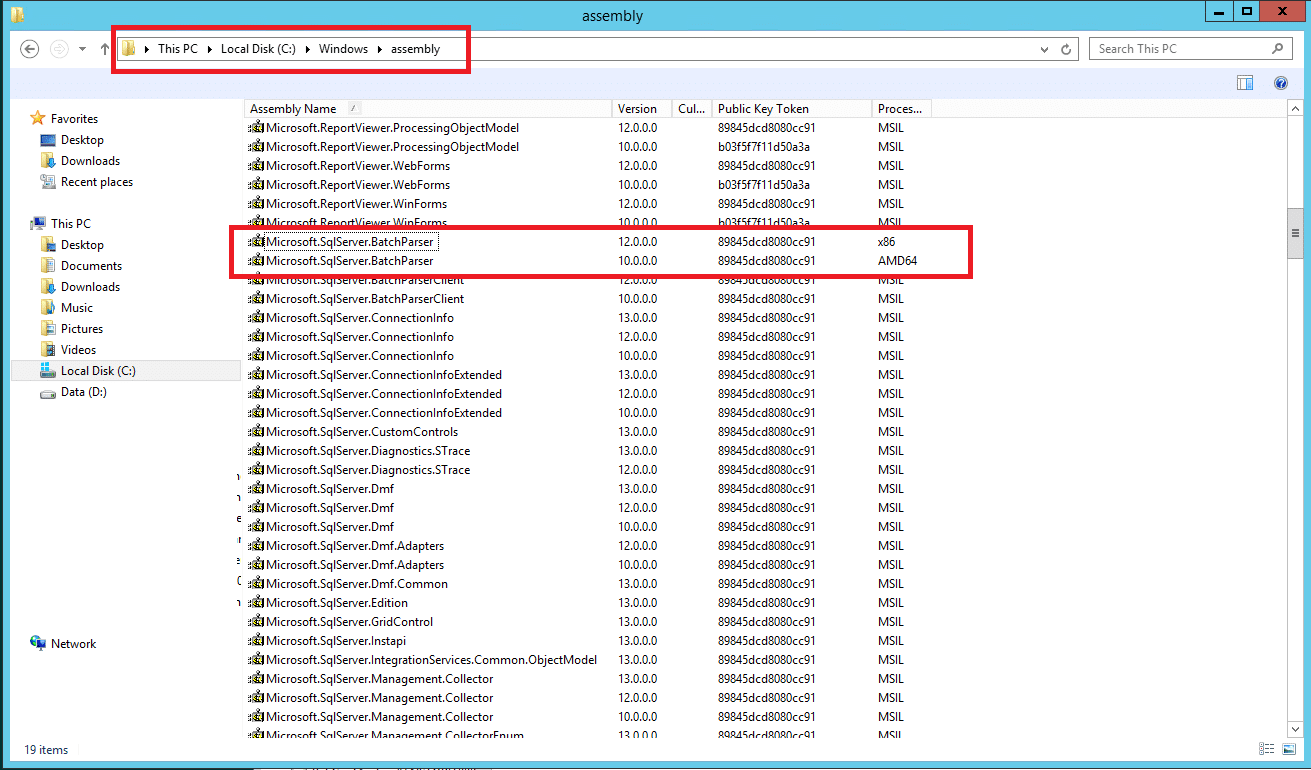
Task: Click icon of Microsoft.SqlServer.GridControl assembly
Action: 256,622
